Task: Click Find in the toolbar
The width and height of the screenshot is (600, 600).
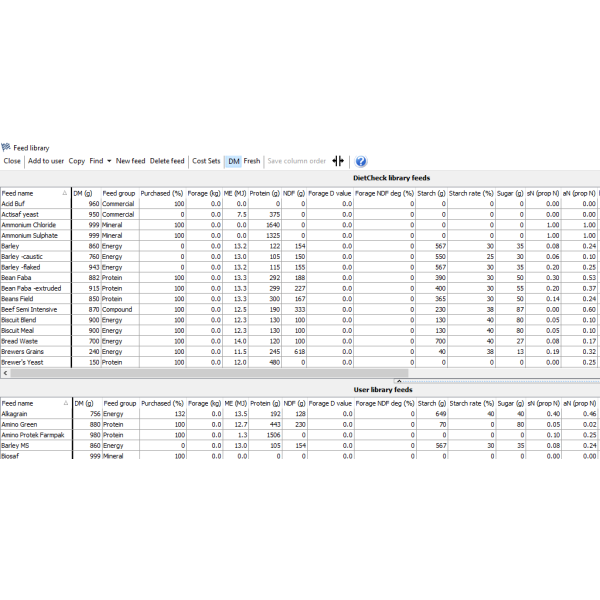Action: point(96,161)
